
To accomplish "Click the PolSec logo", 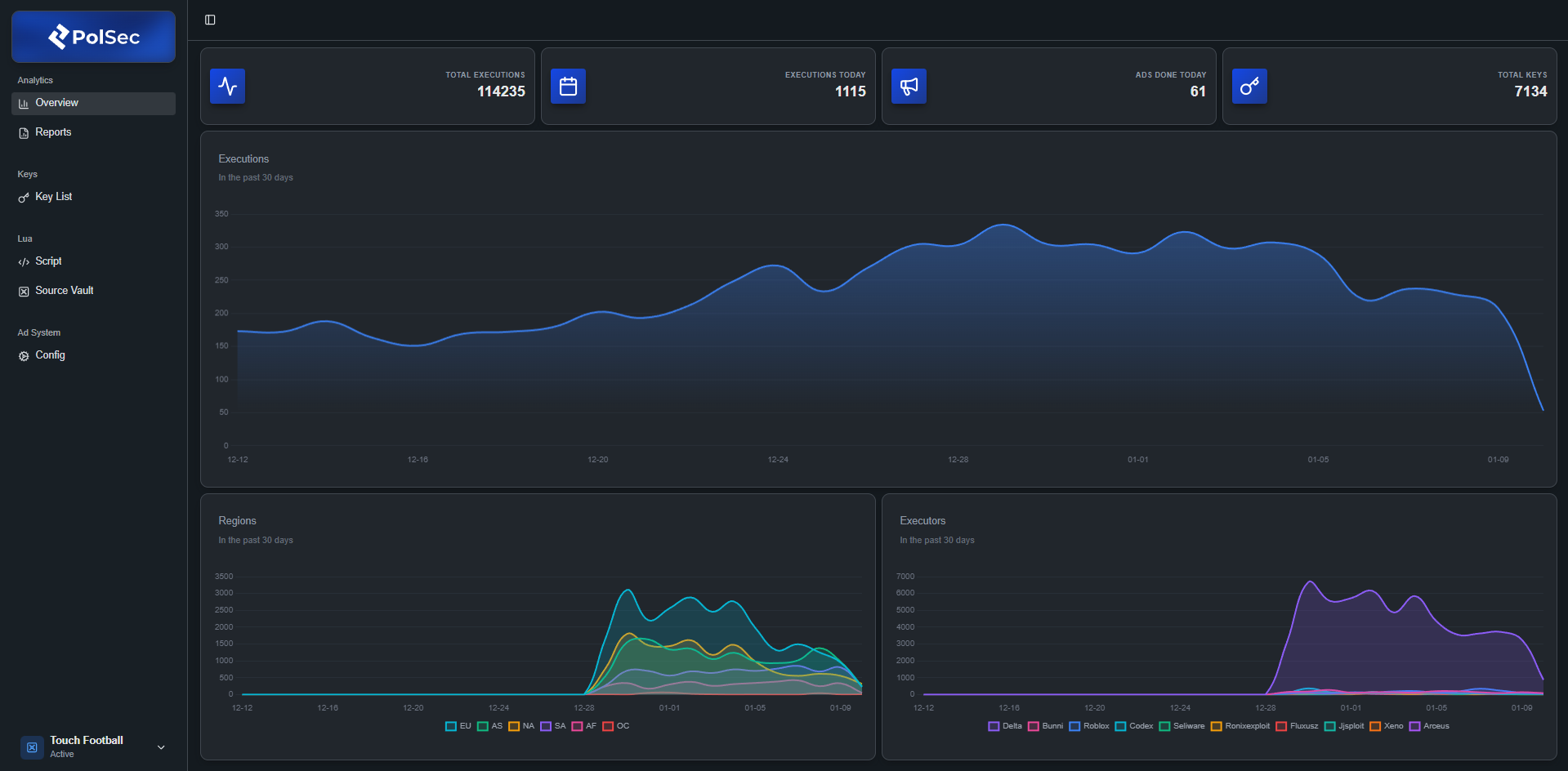I will click(93, 37).
